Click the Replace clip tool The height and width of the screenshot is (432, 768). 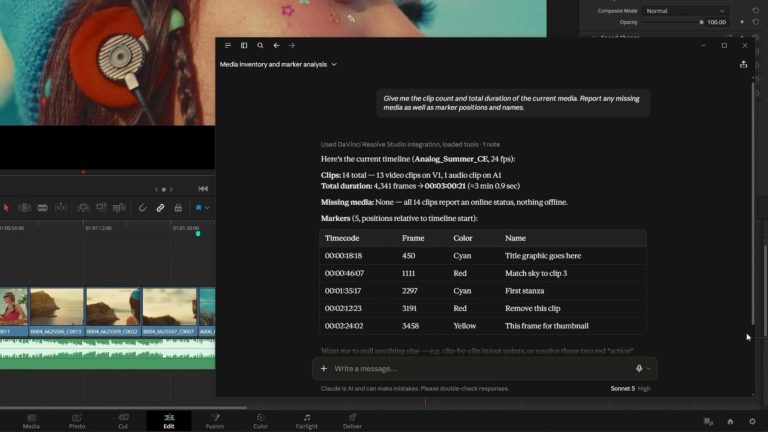click(119, 208)
